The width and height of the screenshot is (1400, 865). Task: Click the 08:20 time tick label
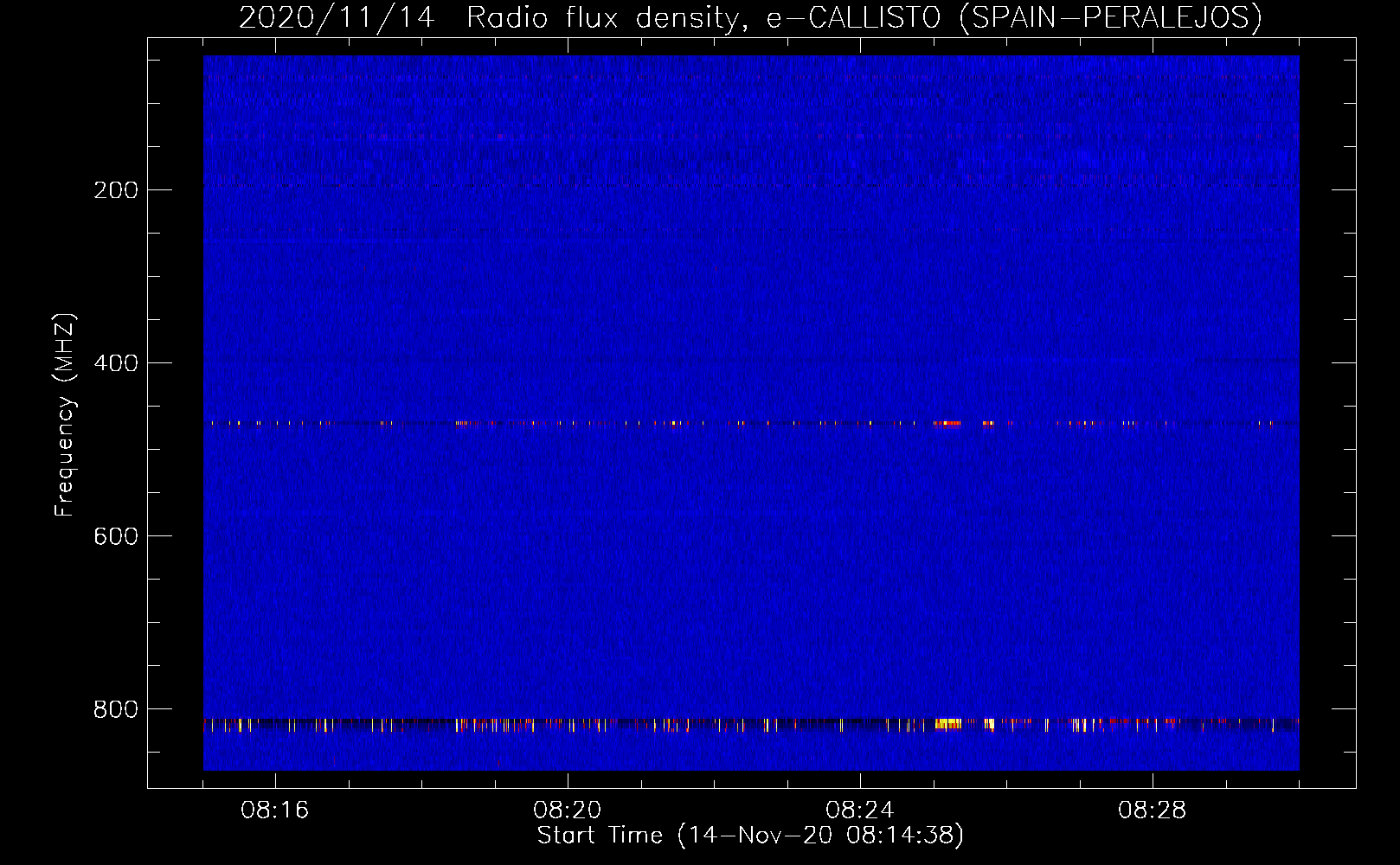(x=568, y=811)
